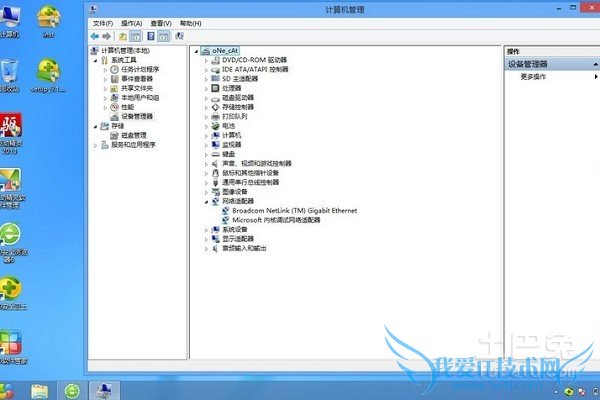Click the 处理器 device icon
The image size is (600, 400).
pyautogui.click(x=215, y=88)
